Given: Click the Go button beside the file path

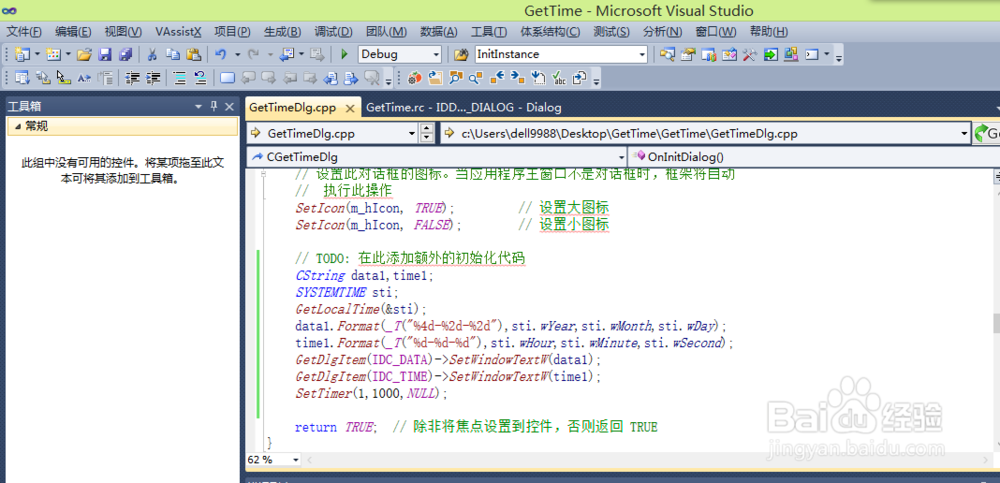Looking at the screenshot, I should pos(986,134).
